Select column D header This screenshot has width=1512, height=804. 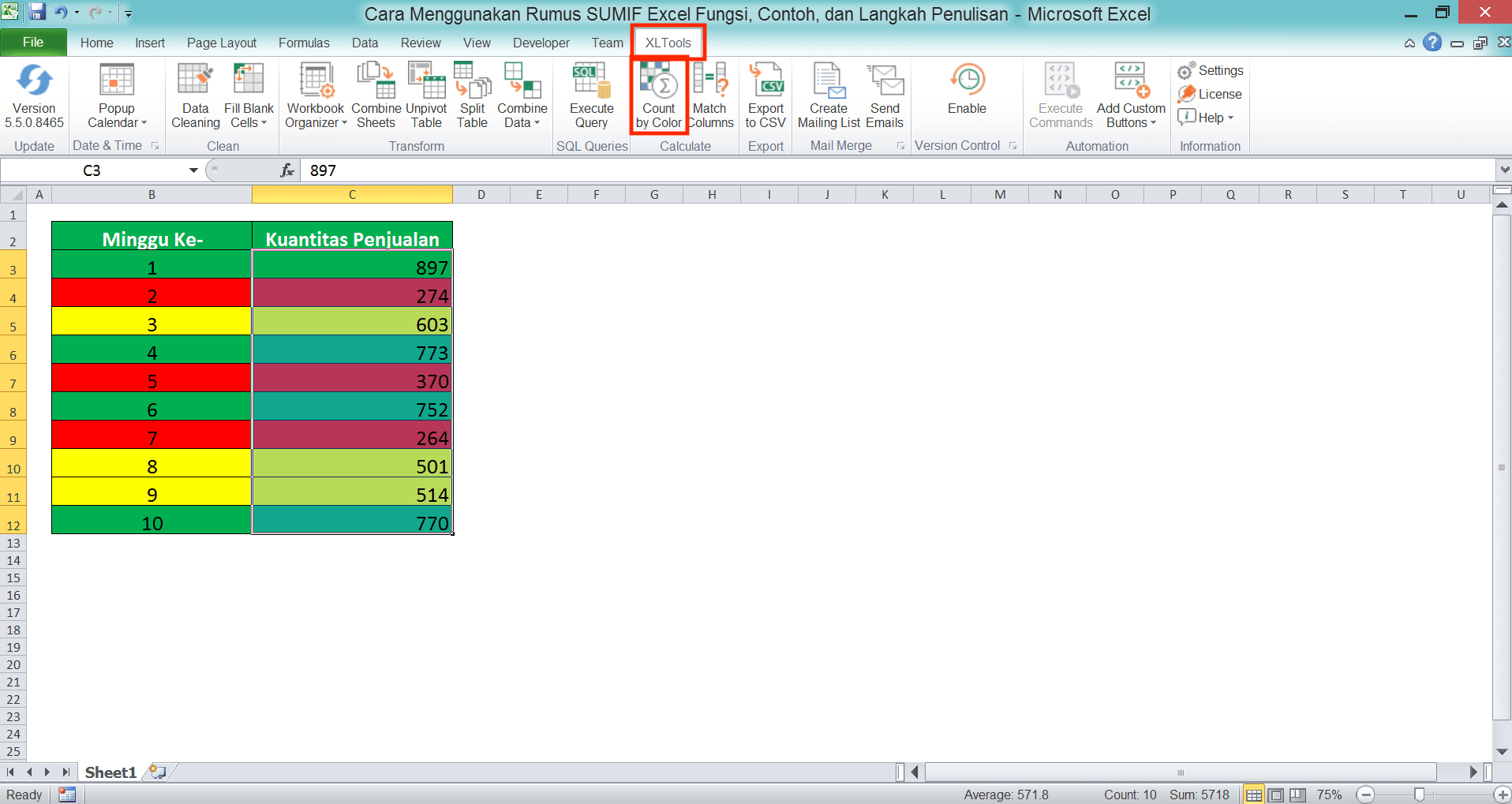(x=481, y=194)
